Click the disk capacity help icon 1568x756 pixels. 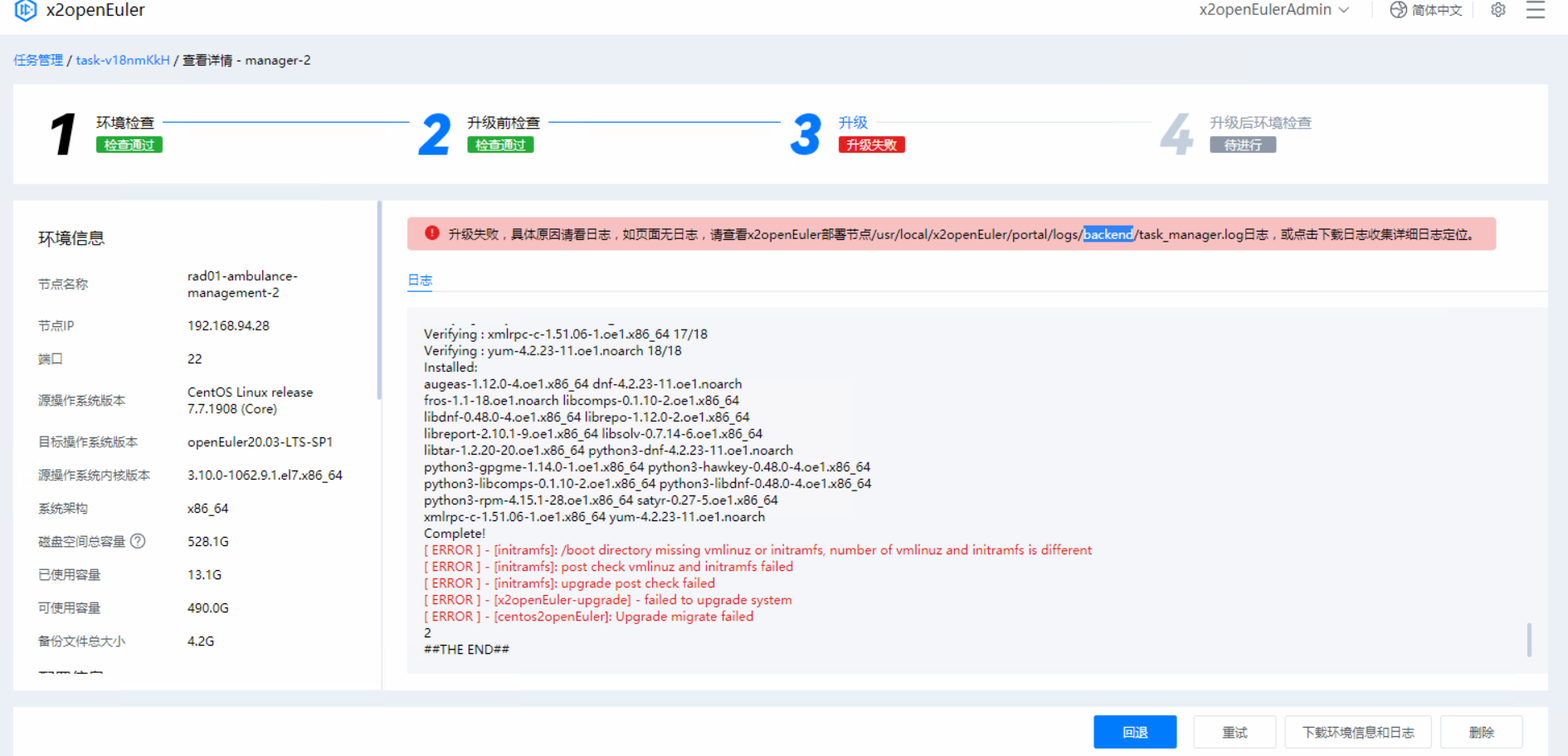[138, 541]
